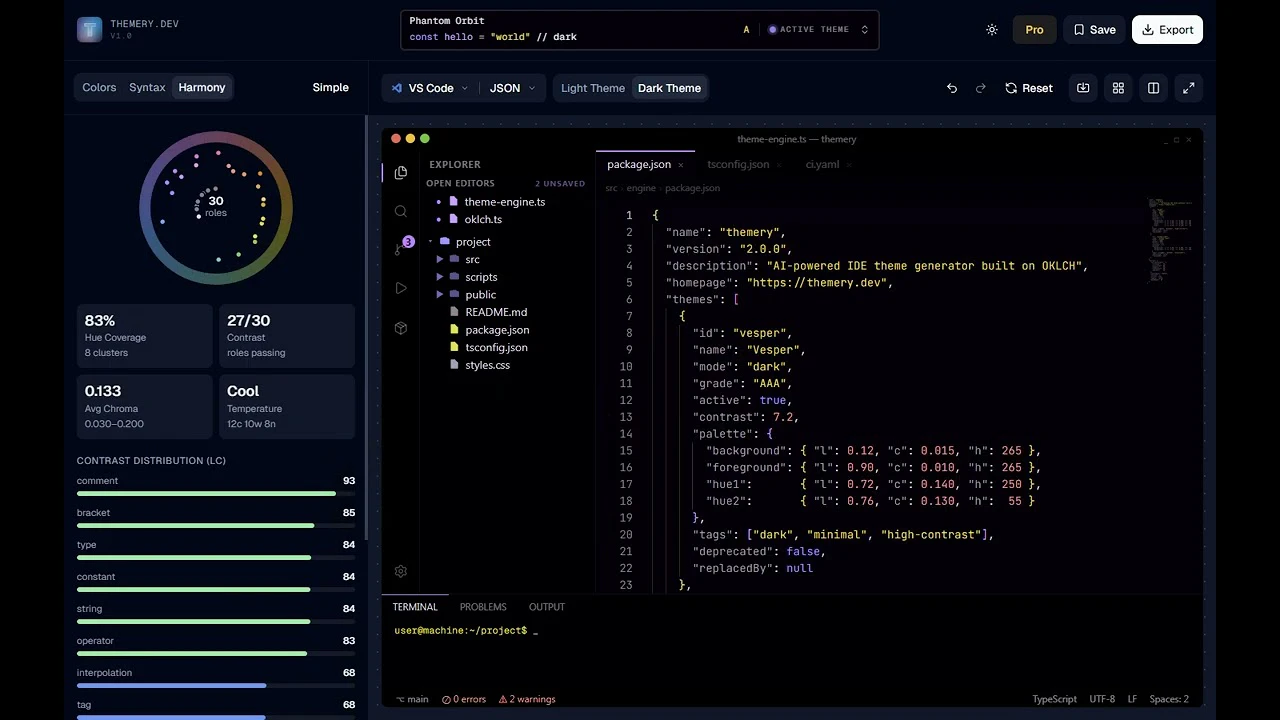Click the hue wheel harmony chart
The image size is (1280, 720).
(x=216, y=208)
